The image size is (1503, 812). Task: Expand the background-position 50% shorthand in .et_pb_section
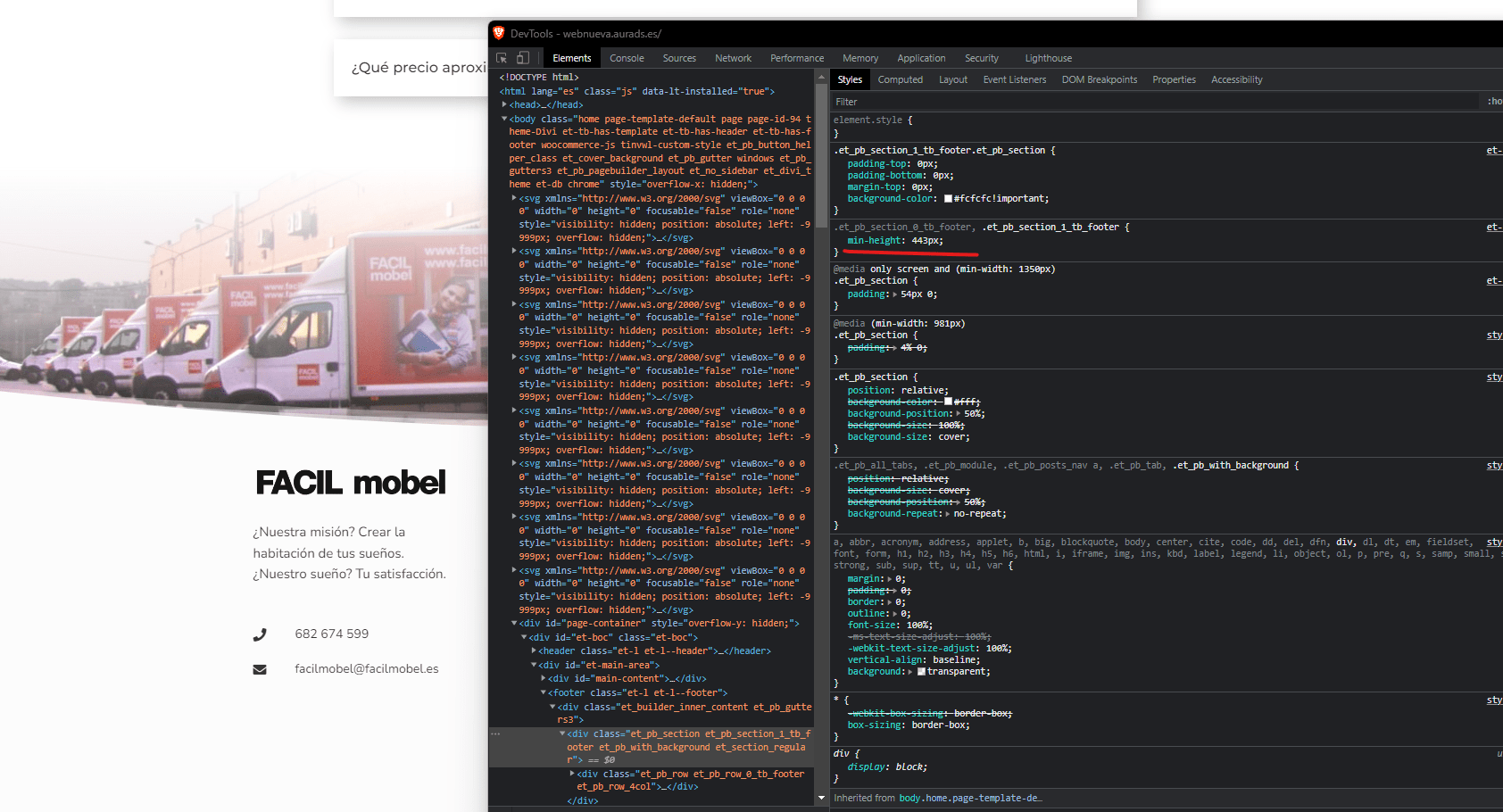point(959,414)
